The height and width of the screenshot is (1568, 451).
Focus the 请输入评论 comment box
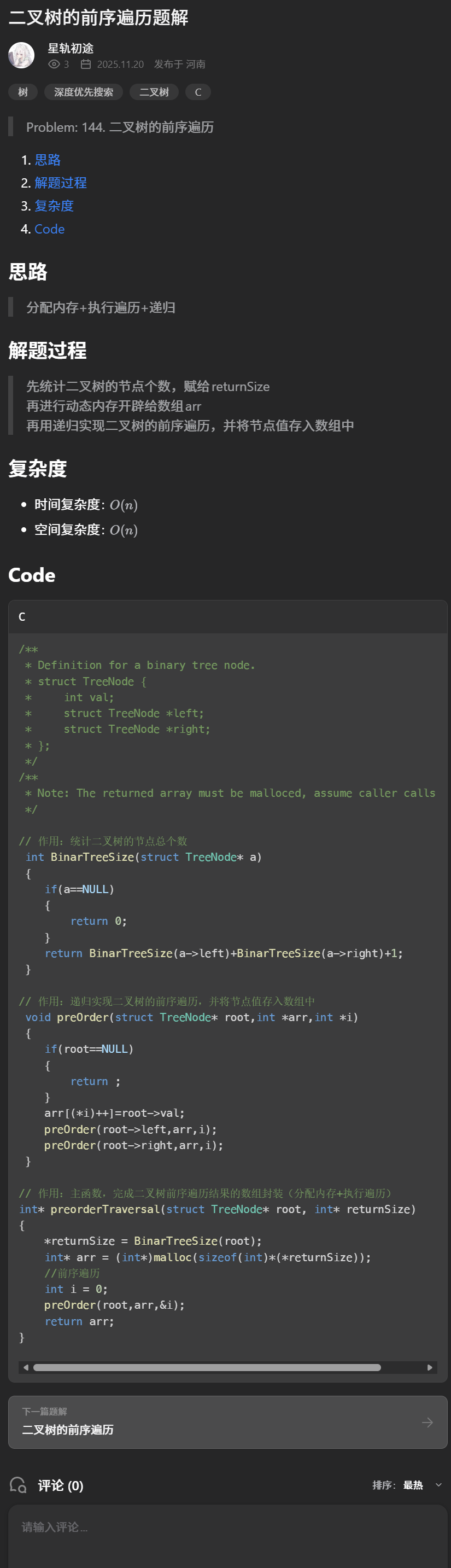[x=227, y=1535]
